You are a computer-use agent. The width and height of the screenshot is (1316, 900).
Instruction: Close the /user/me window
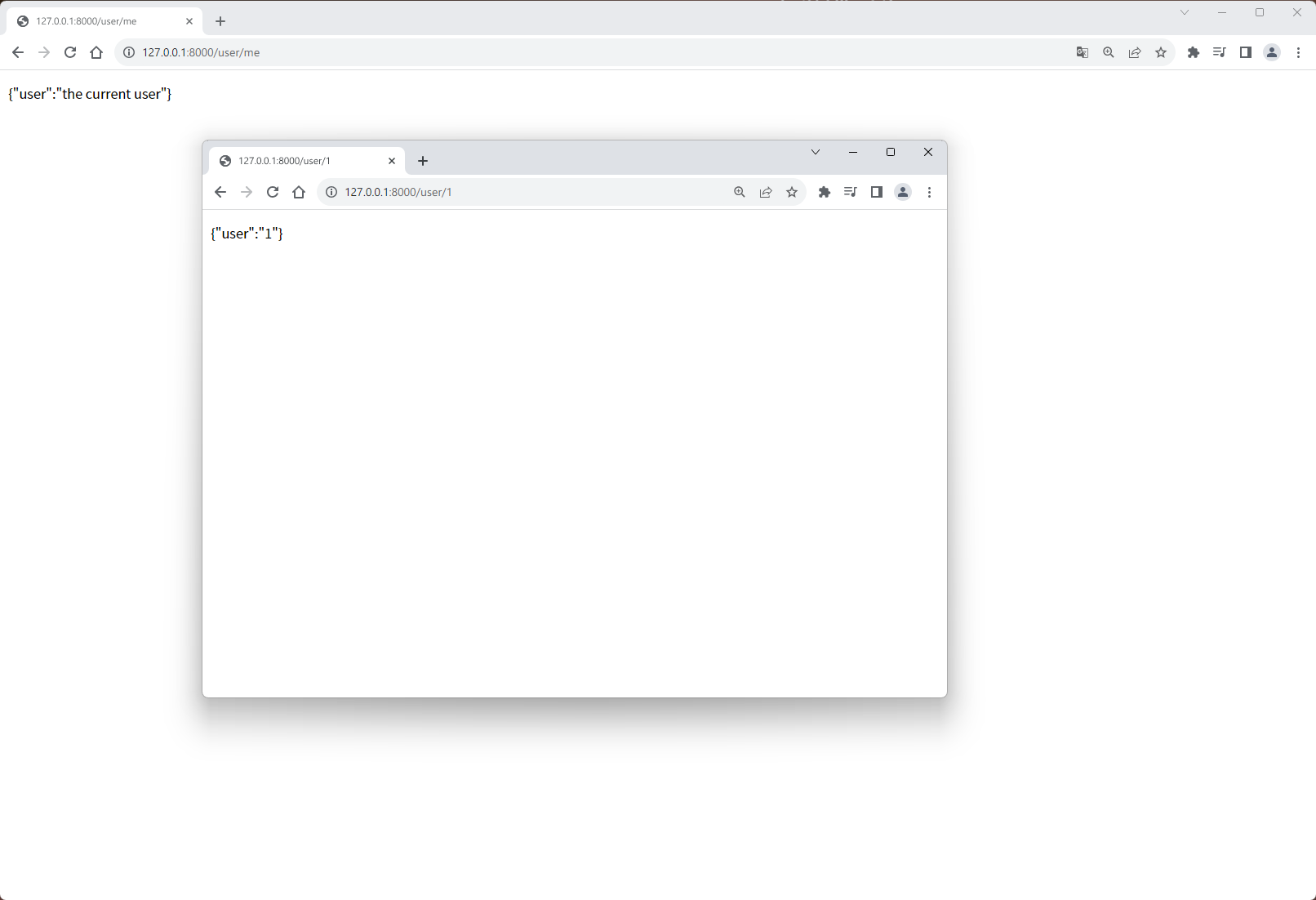point(1297,12)
